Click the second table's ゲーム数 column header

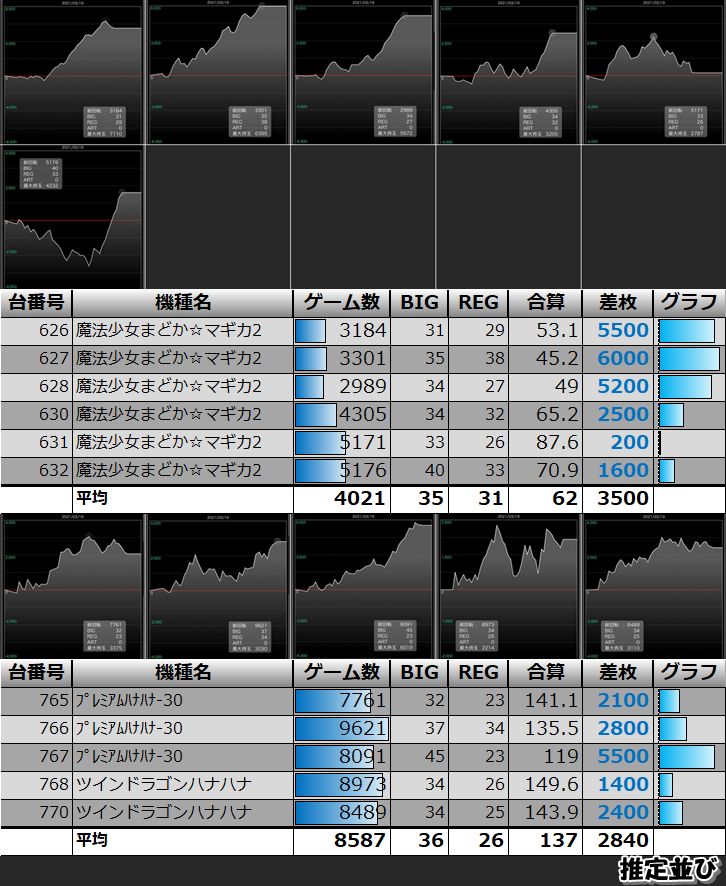[342, 672]
